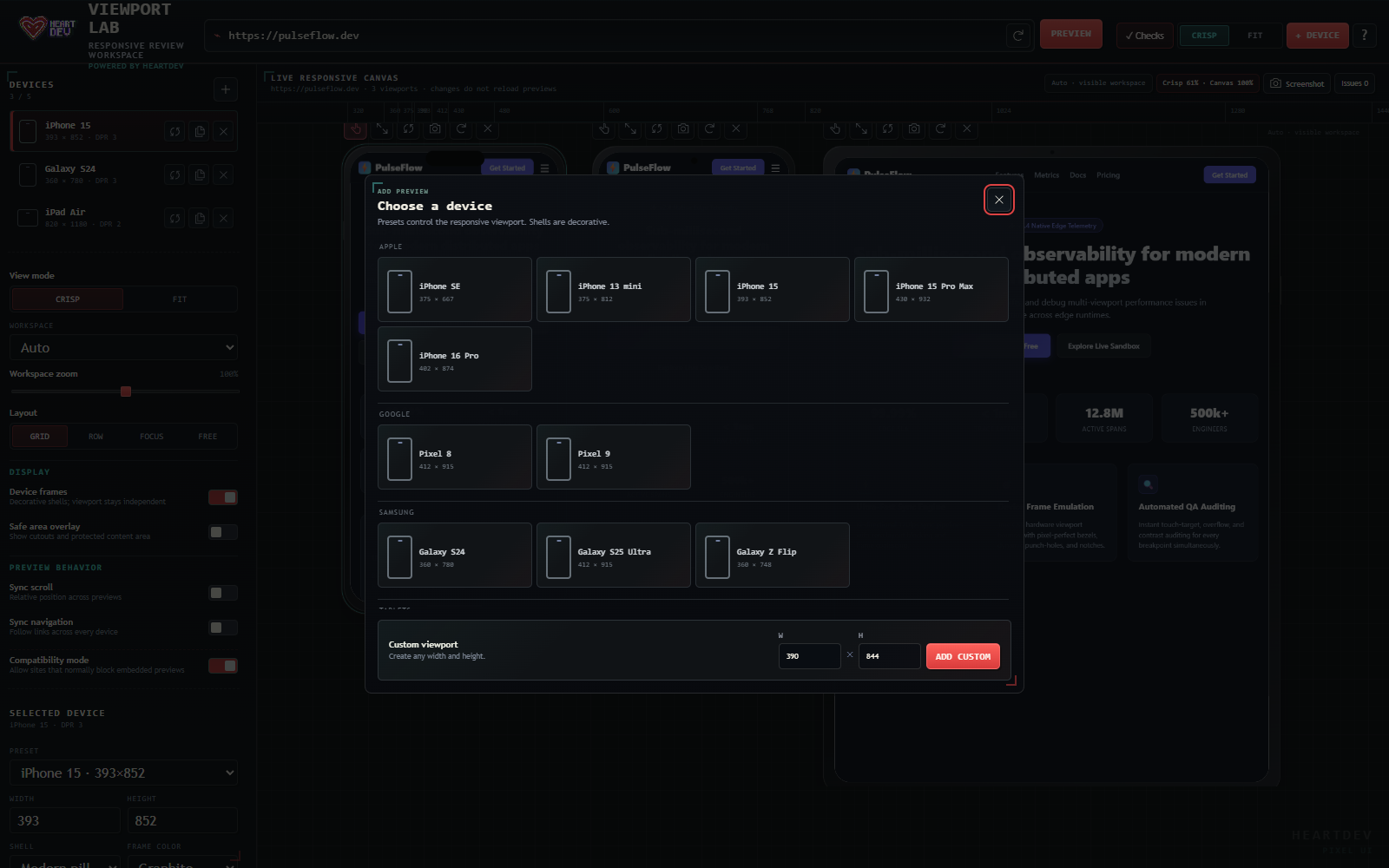Screen dimensions: 1389x868
Task: Click the red PREVIEW button in header
Action: (x=1071, y=34)
